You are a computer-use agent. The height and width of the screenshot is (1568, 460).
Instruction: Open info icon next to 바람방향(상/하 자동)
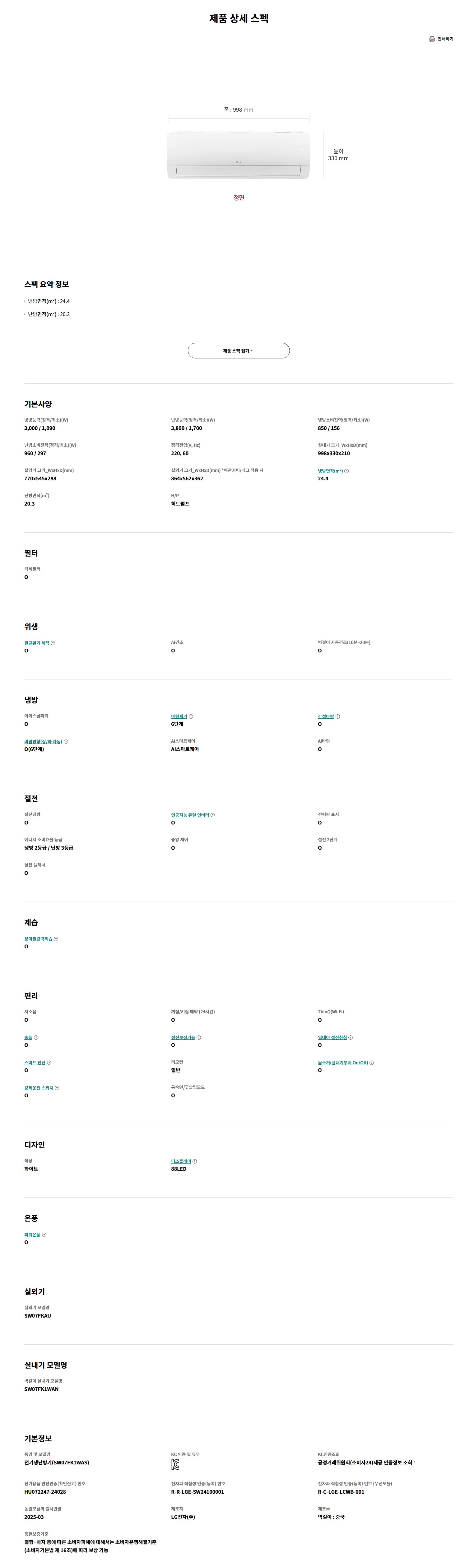(66, 741)
